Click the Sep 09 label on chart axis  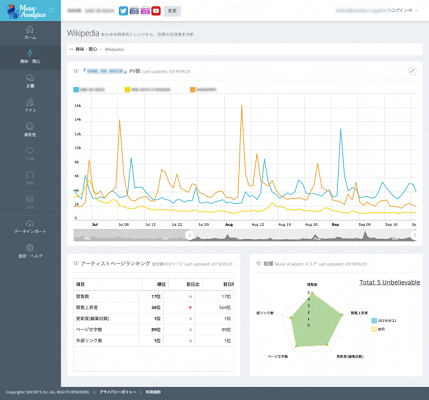364,225
